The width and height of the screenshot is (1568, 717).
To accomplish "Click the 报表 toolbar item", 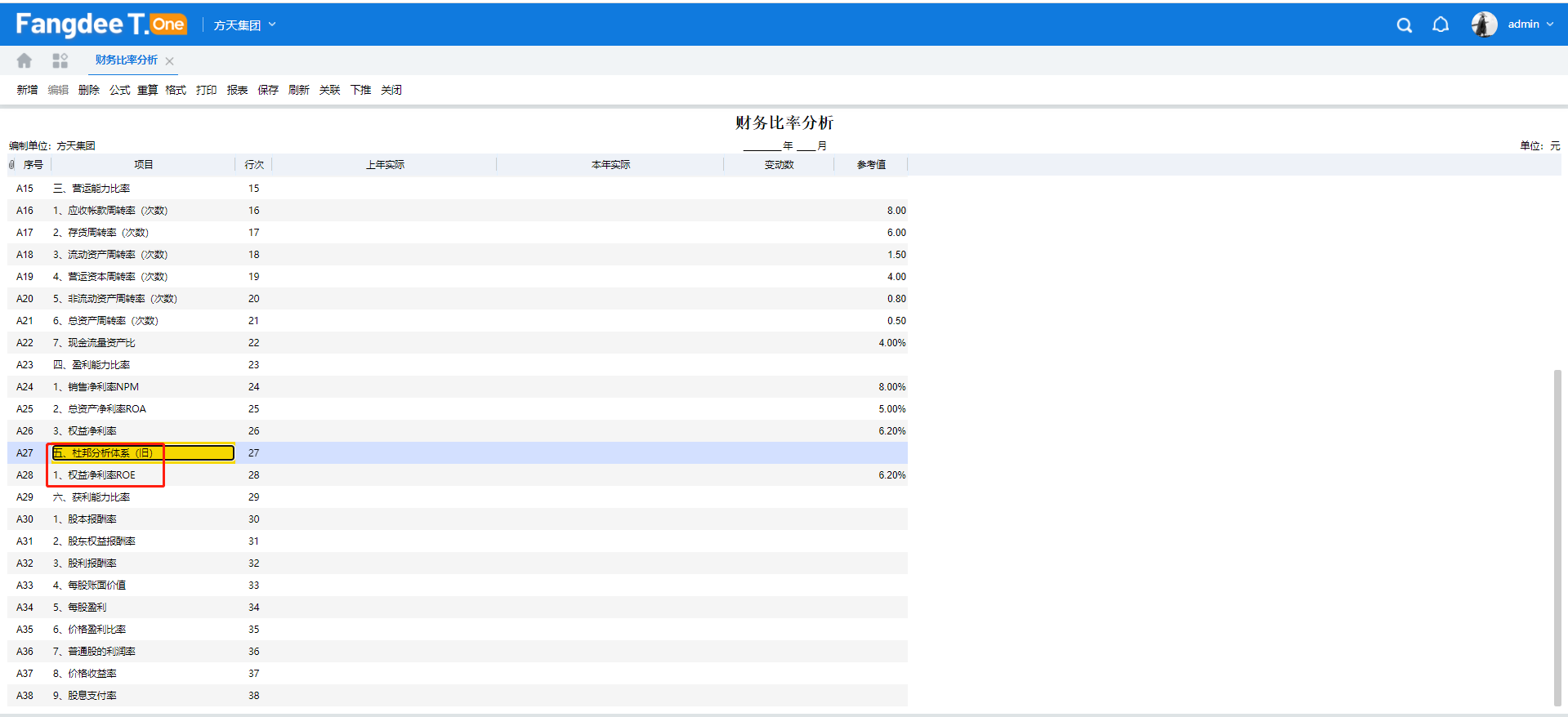I will click(x=238, y=90).
